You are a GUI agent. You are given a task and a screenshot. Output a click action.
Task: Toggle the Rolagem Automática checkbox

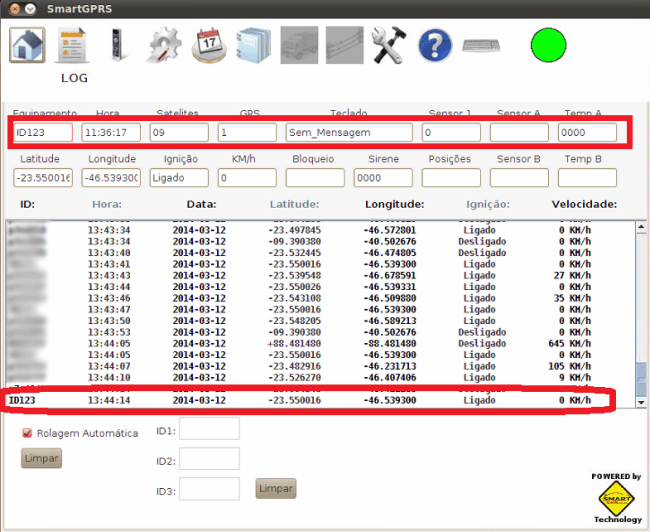(28, 433)
